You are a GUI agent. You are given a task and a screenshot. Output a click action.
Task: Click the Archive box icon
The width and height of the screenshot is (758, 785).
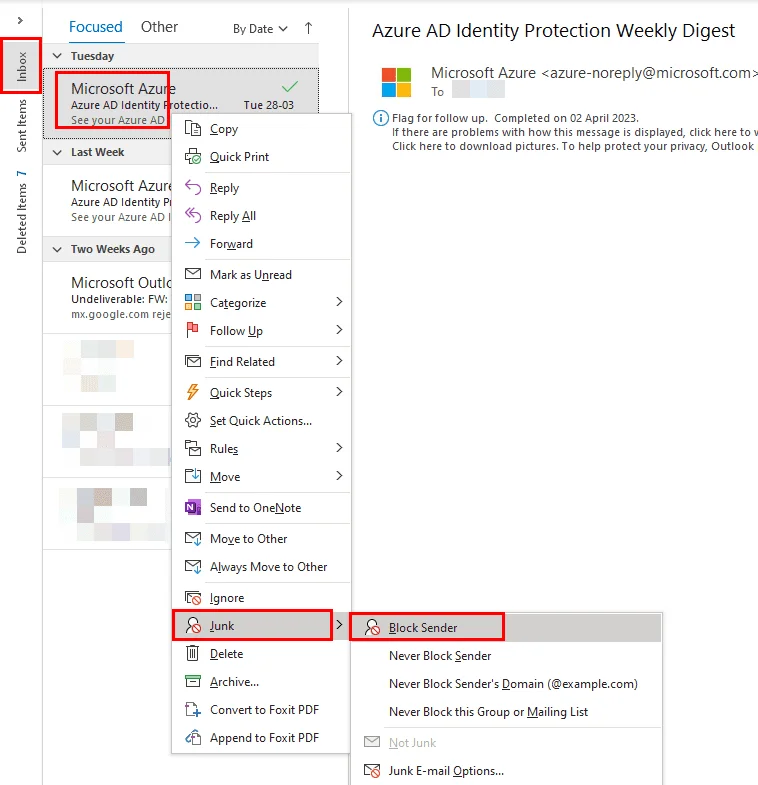tap(193, 681)
